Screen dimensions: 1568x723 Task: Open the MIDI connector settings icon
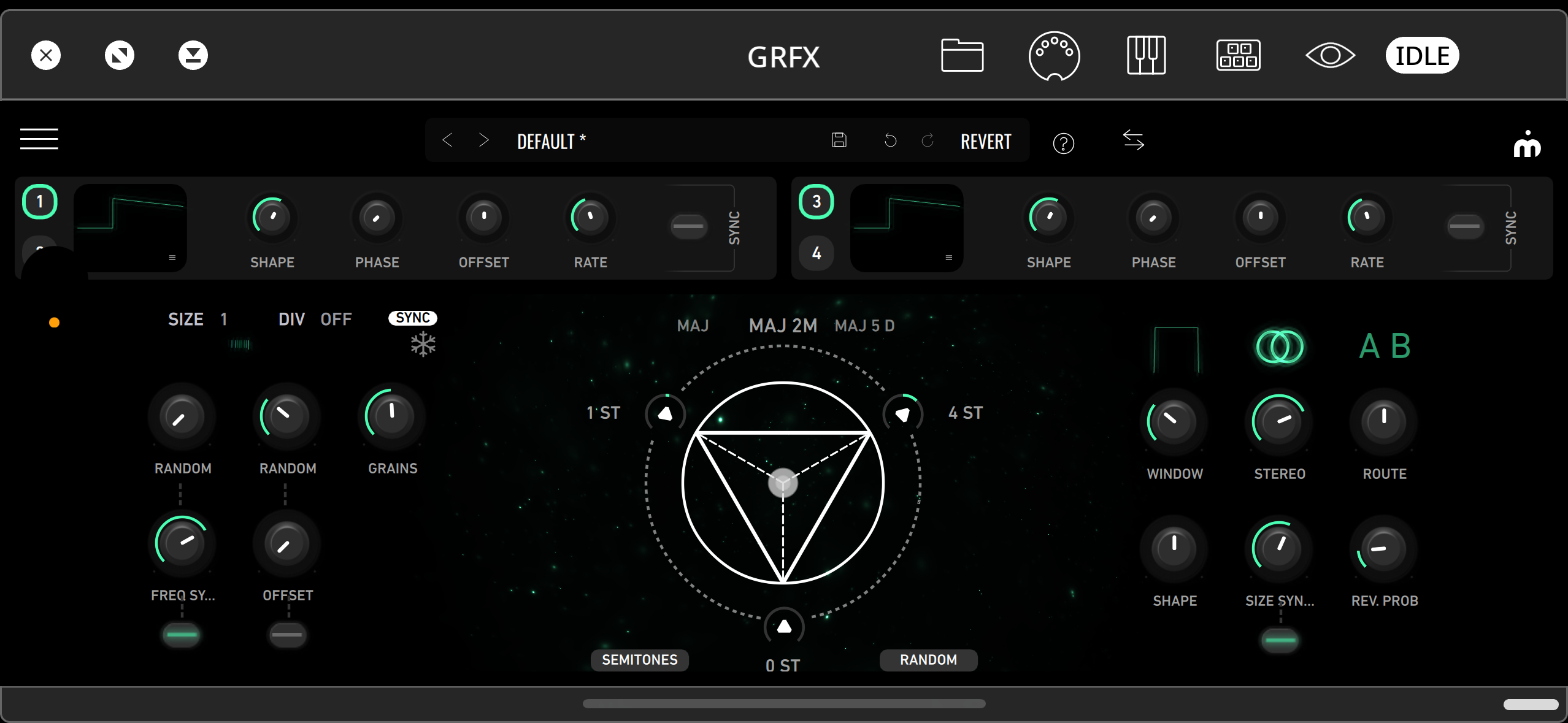coord(1054,56)
